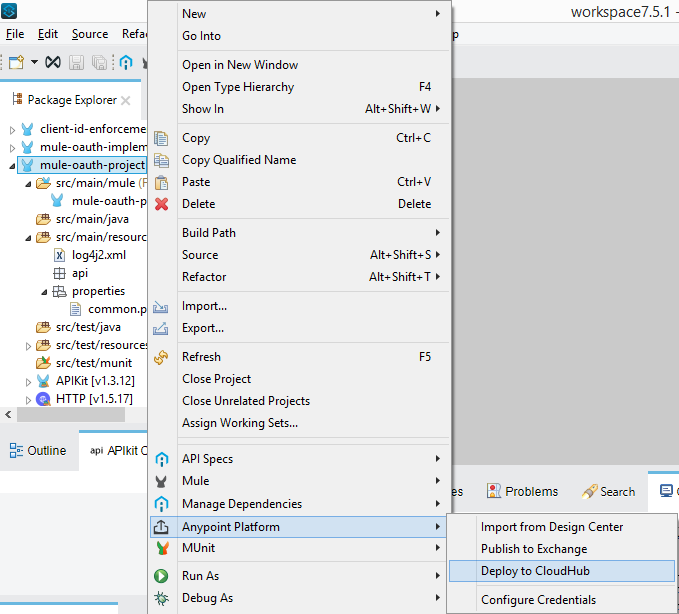Expand the mule-oauth-implementation project node
The image size is (679, 614).
(x=12, y=148)
